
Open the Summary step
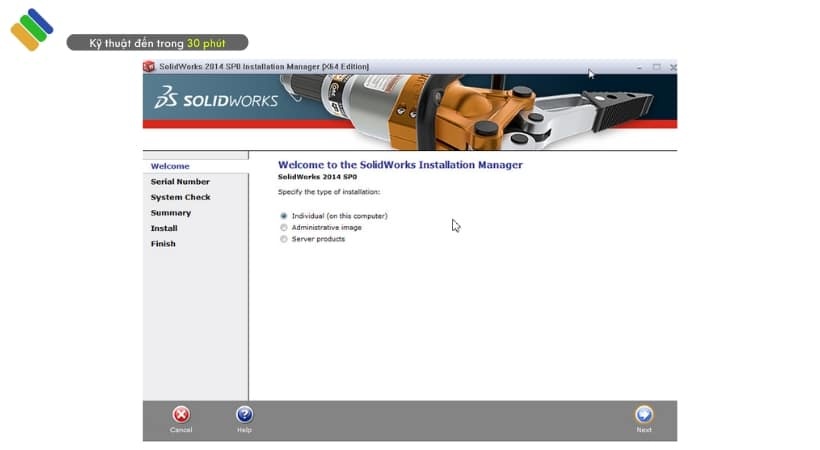click(170, 213)
